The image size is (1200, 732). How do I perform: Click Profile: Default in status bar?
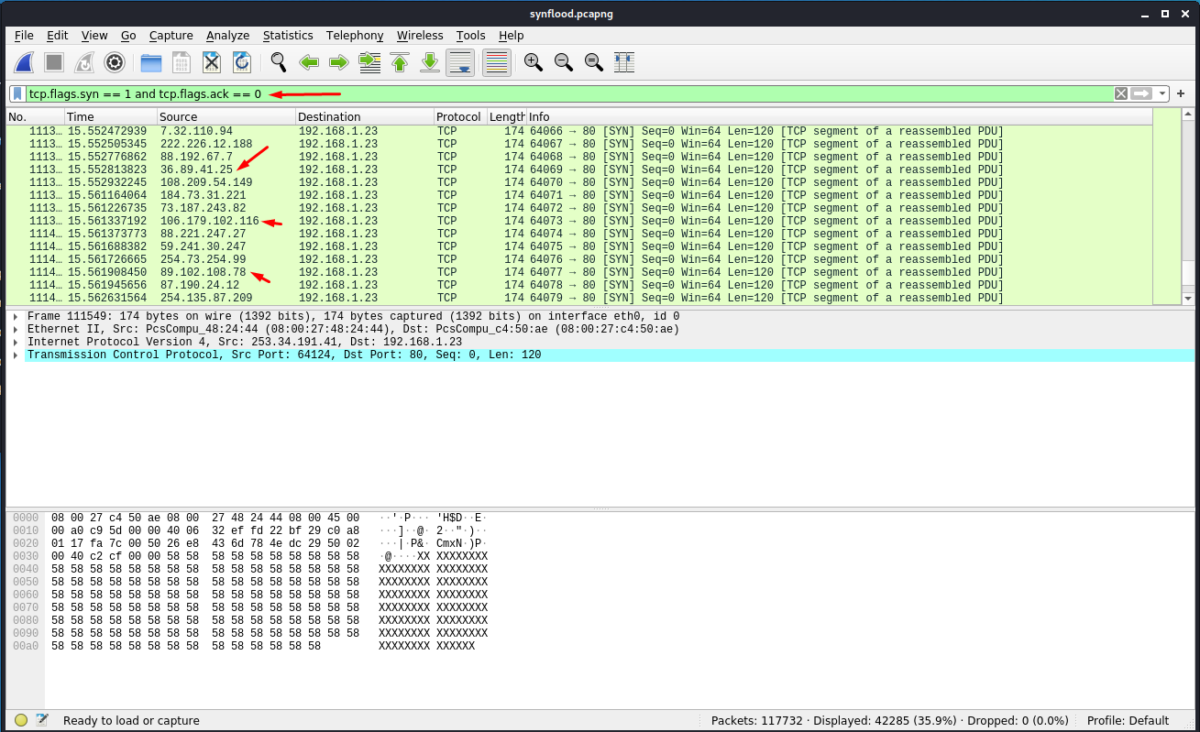tap(1128, 720)
